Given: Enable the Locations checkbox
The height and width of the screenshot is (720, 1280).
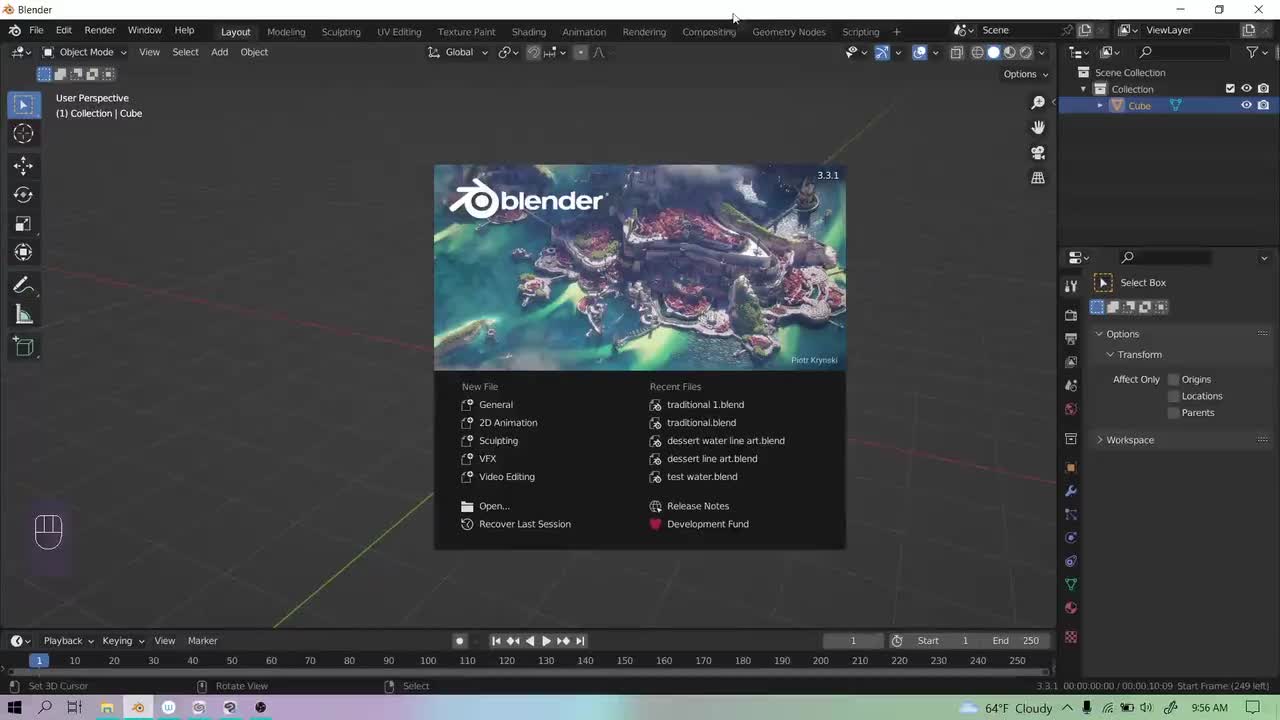Looking at the screenshot, I should [x=1174, y=396].
